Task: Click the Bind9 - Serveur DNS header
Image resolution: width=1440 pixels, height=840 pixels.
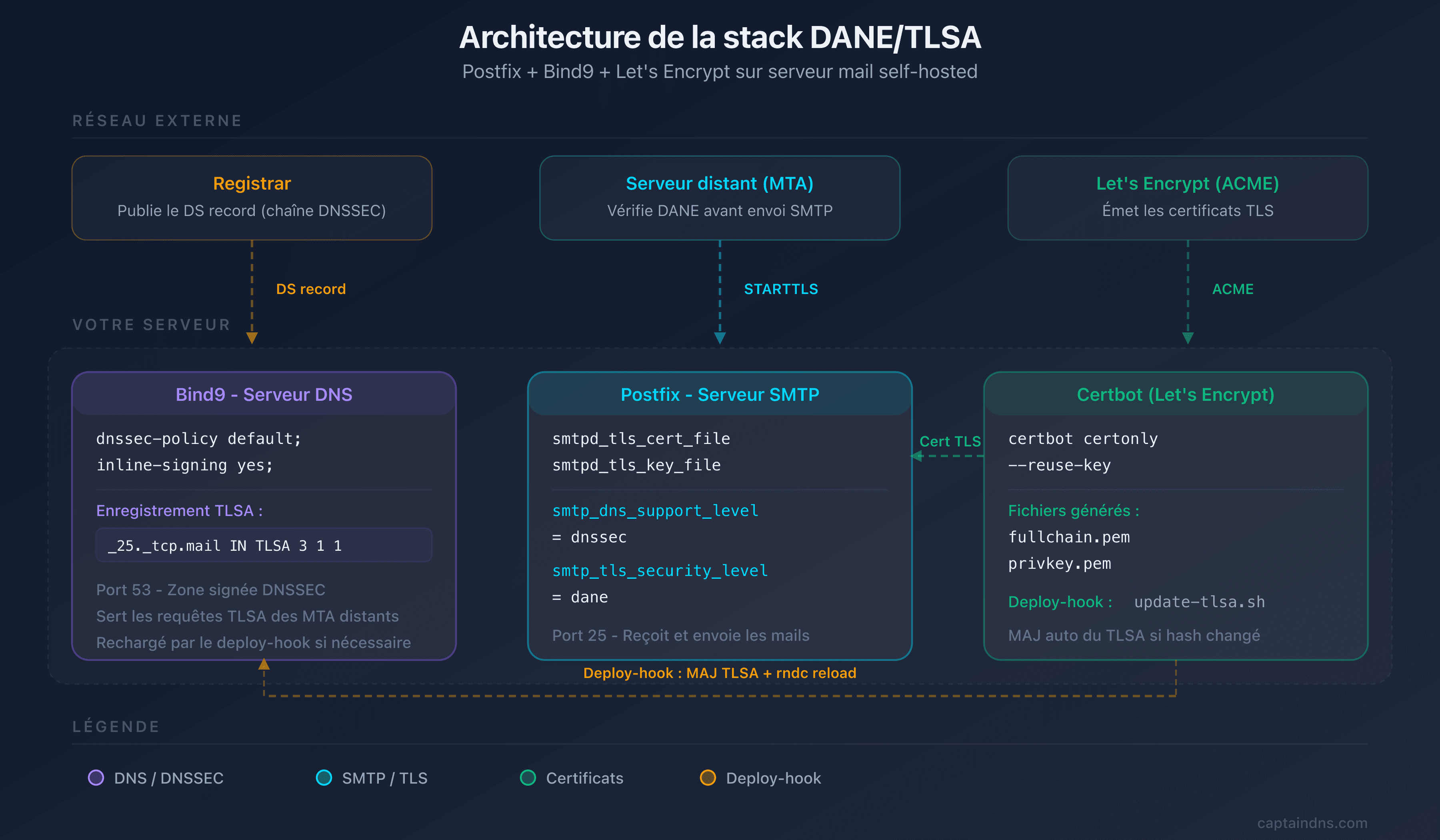Action: [264, 394]
